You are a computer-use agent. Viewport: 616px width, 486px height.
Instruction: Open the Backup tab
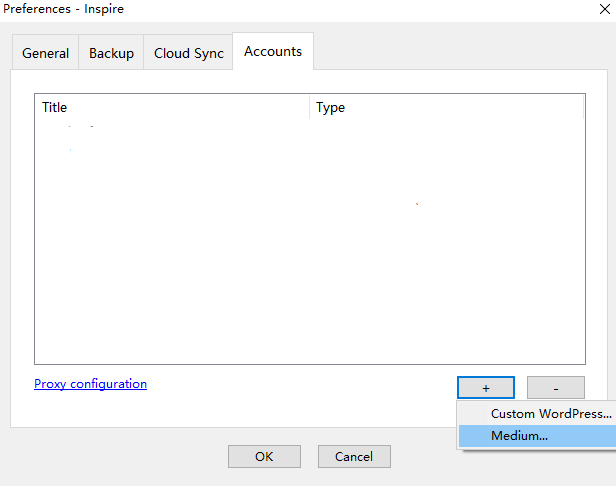[x=111, y=54]
